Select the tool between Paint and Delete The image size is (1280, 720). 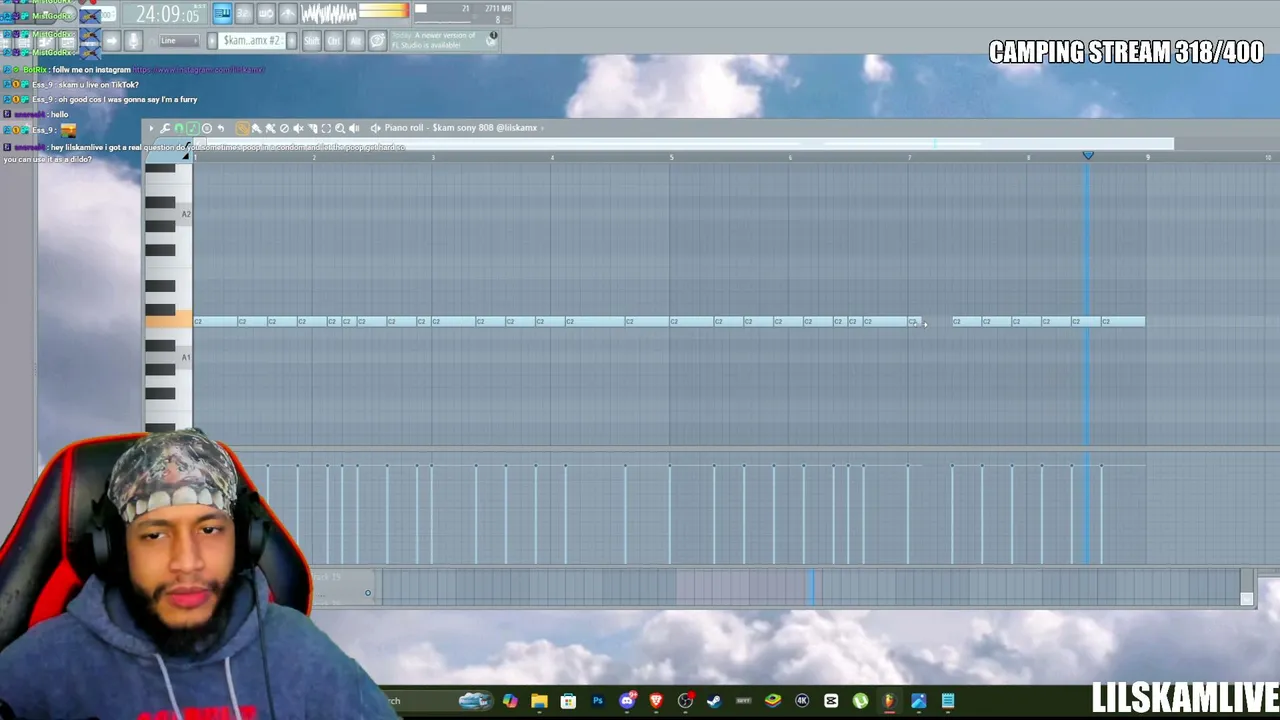(270, 128)
